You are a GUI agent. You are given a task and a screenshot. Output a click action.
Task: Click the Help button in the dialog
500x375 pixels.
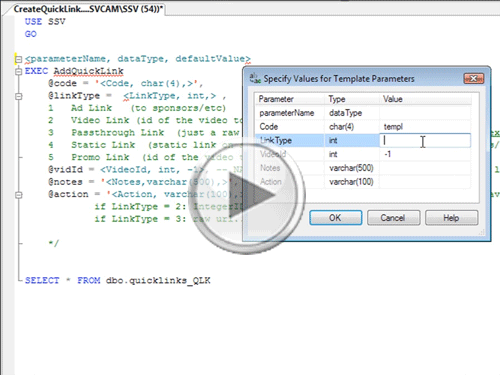(451, 218)
